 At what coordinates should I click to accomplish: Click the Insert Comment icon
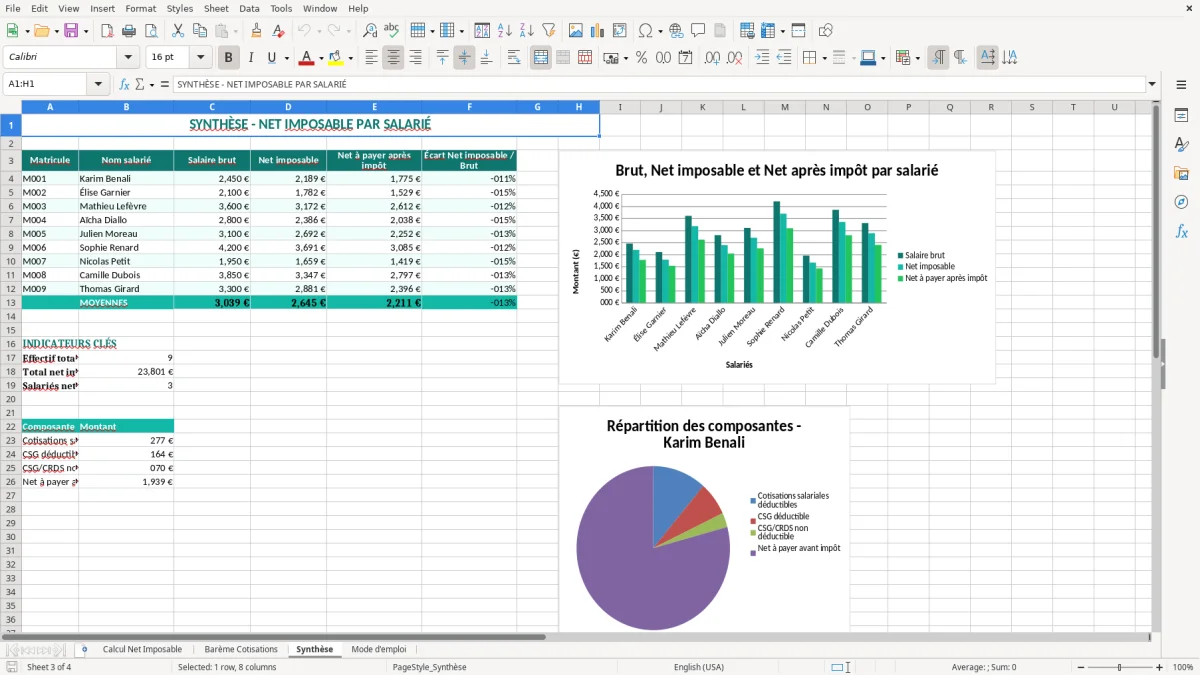click(x=698, y=31)
